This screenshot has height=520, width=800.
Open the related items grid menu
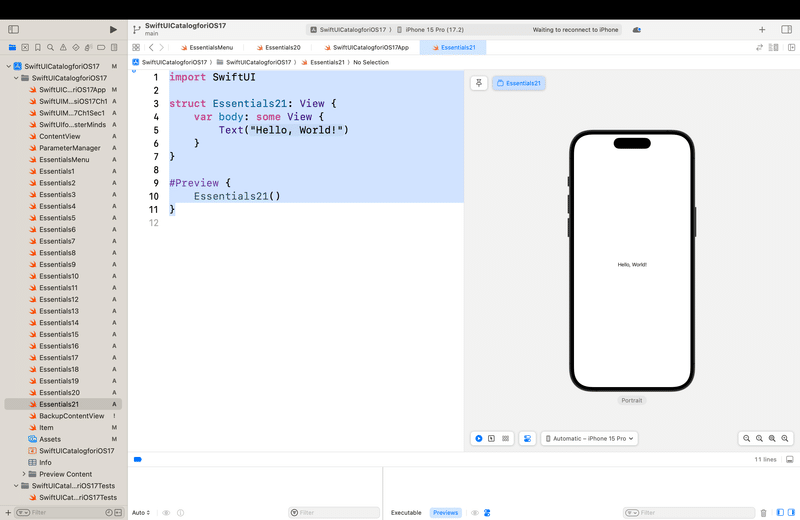click(x=136, y=47)
